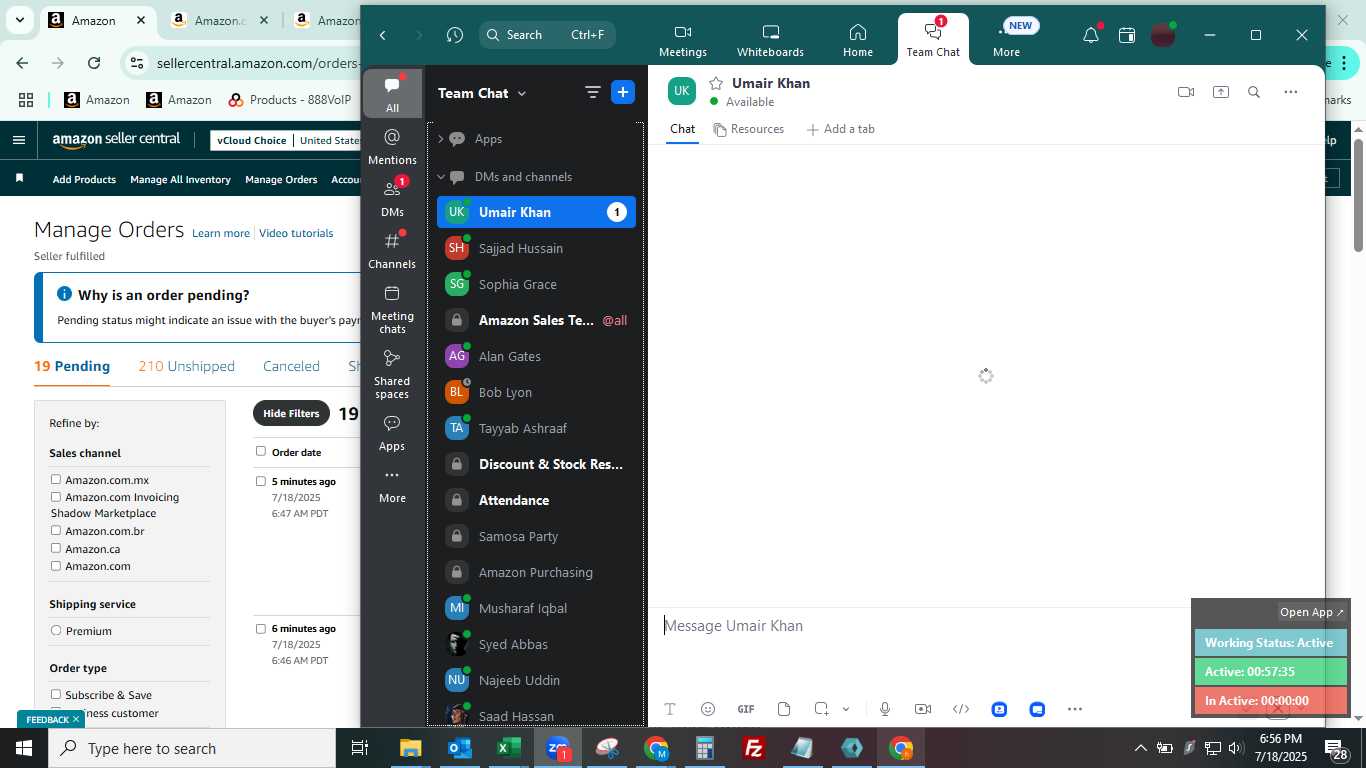This screenshot has width=1366, height=768.
Task: Open the More menu in Zoom top bar
Action: tap(1007, 40)
